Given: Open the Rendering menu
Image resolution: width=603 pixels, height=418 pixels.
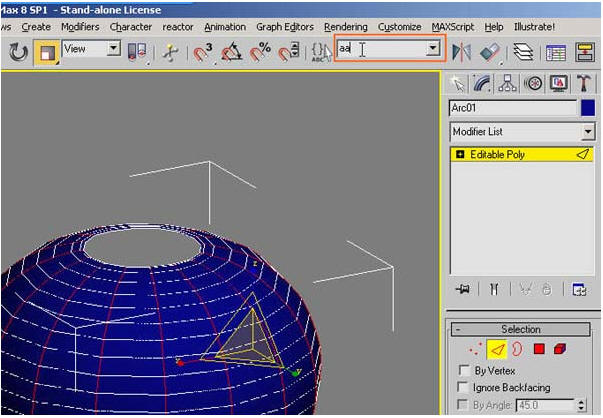Looking at the screenshot, I should (346, 27).
